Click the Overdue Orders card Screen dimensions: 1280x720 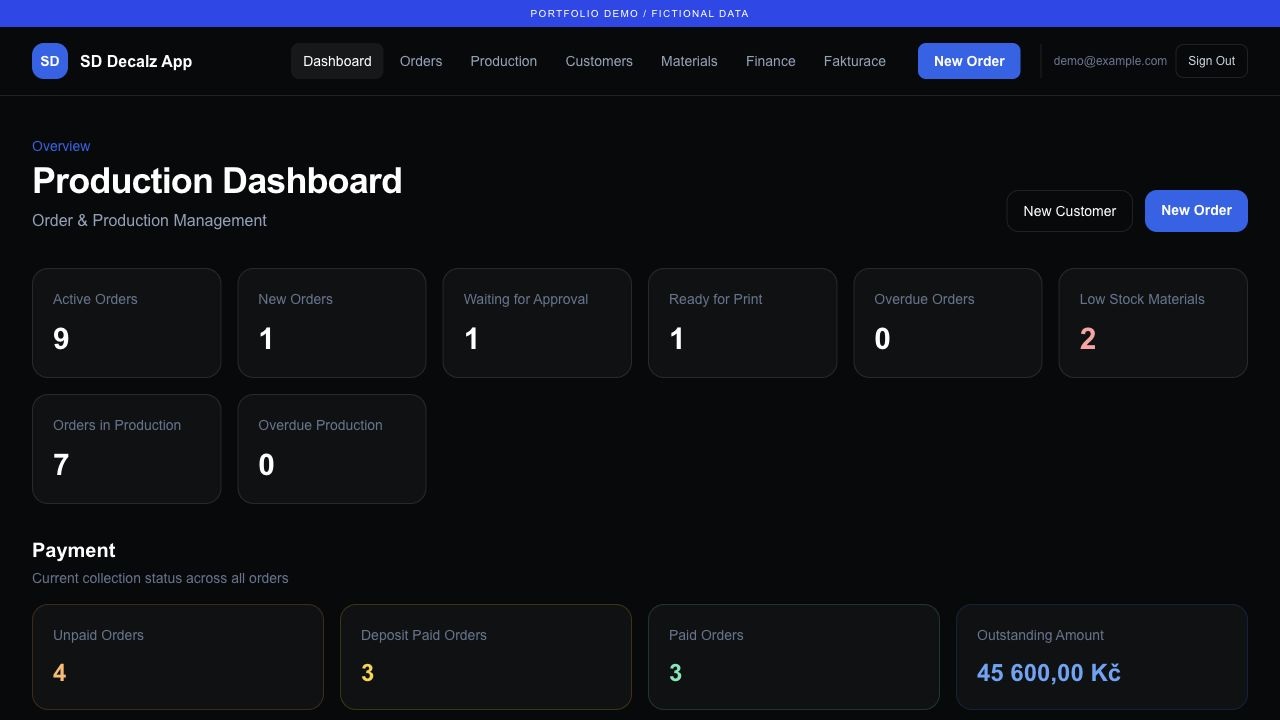tap(948, 323)
